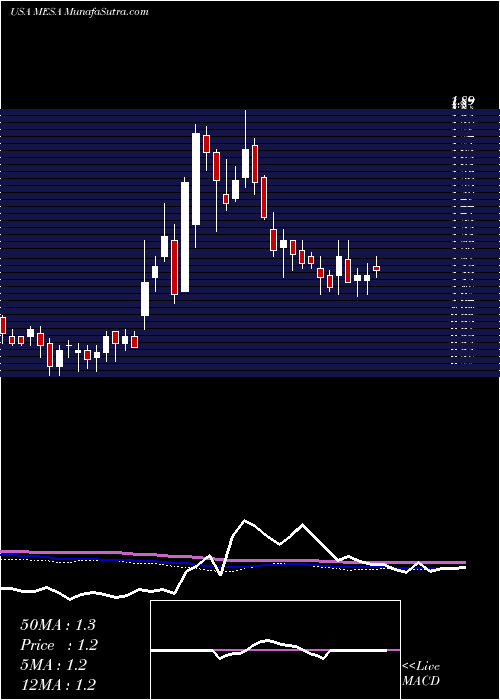Click inside the MACD inset chart box
Viewport: 500px width, 700px height.
point(275,650)
